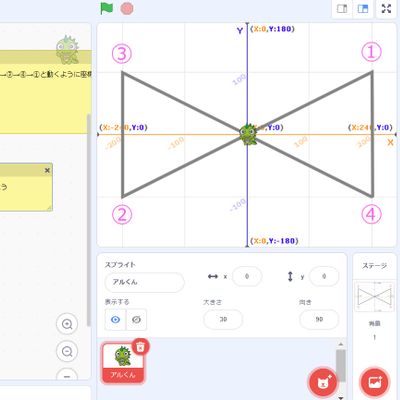Click the sprite x position field
400x400 pixels.
click(247, 276)
